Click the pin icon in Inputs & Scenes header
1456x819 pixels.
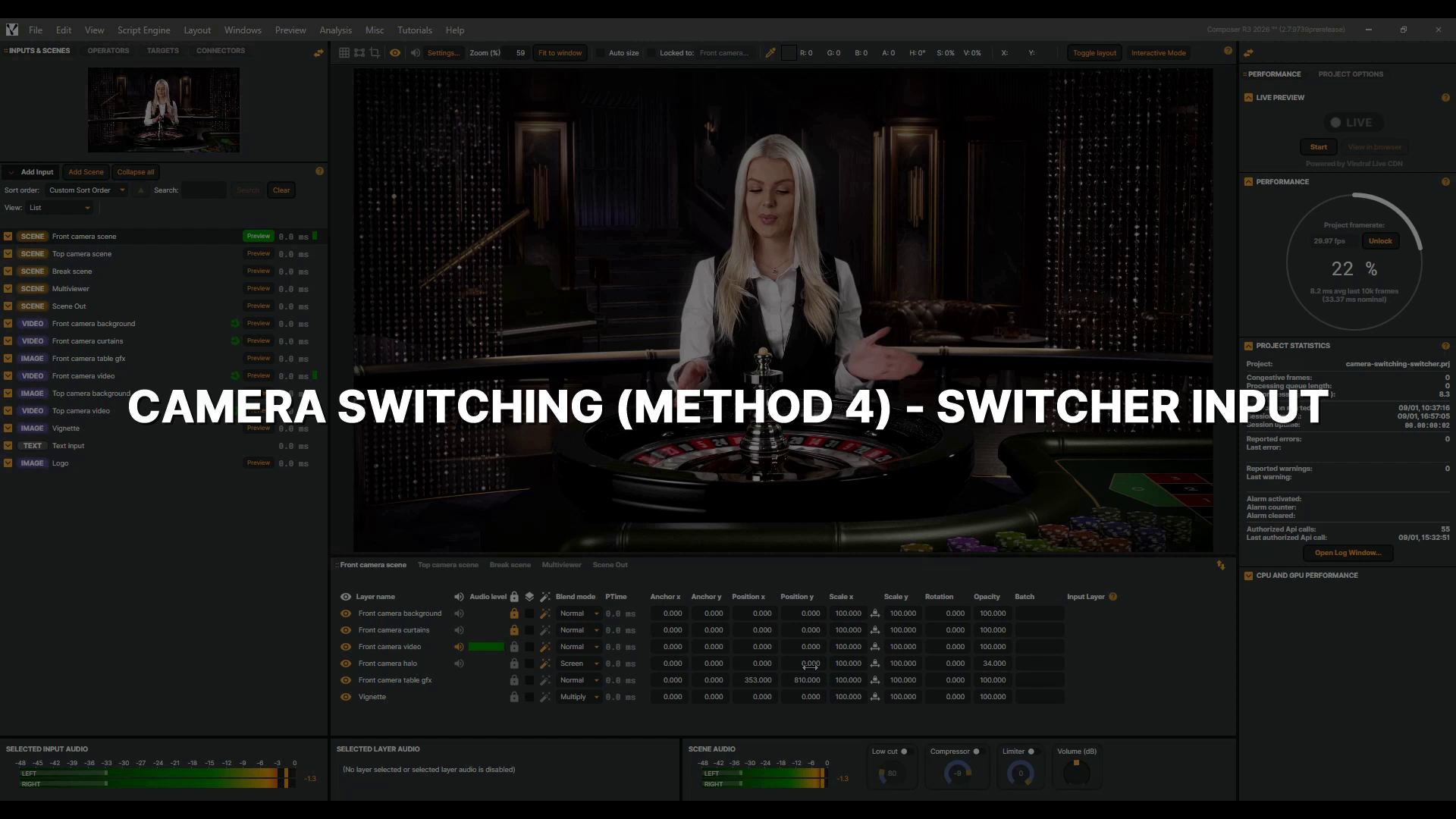318,52
